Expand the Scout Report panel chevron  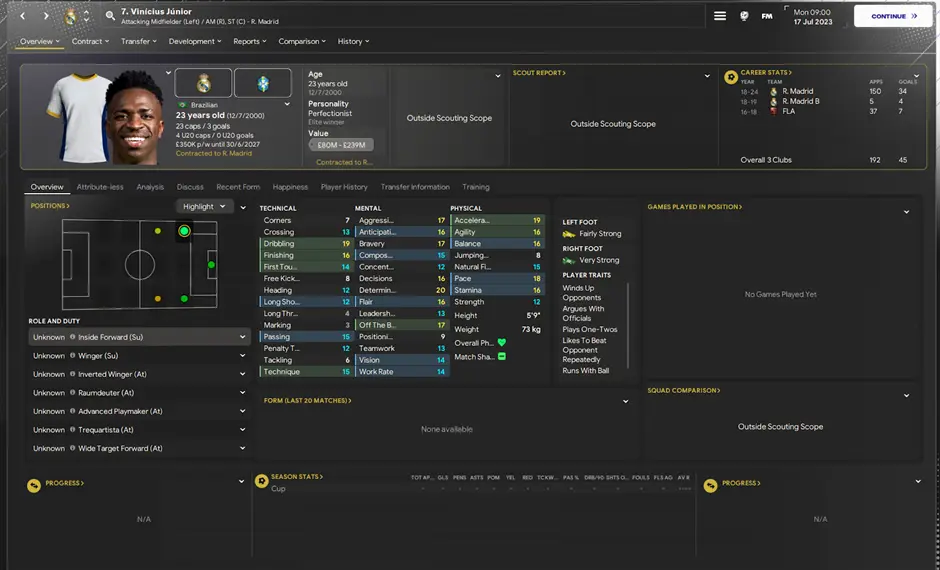click(x=707, y=76)
